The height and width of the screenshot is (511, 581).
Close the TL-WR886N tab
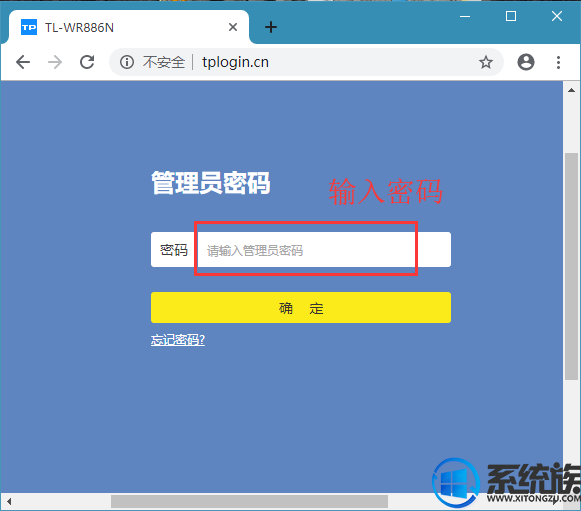233,27
